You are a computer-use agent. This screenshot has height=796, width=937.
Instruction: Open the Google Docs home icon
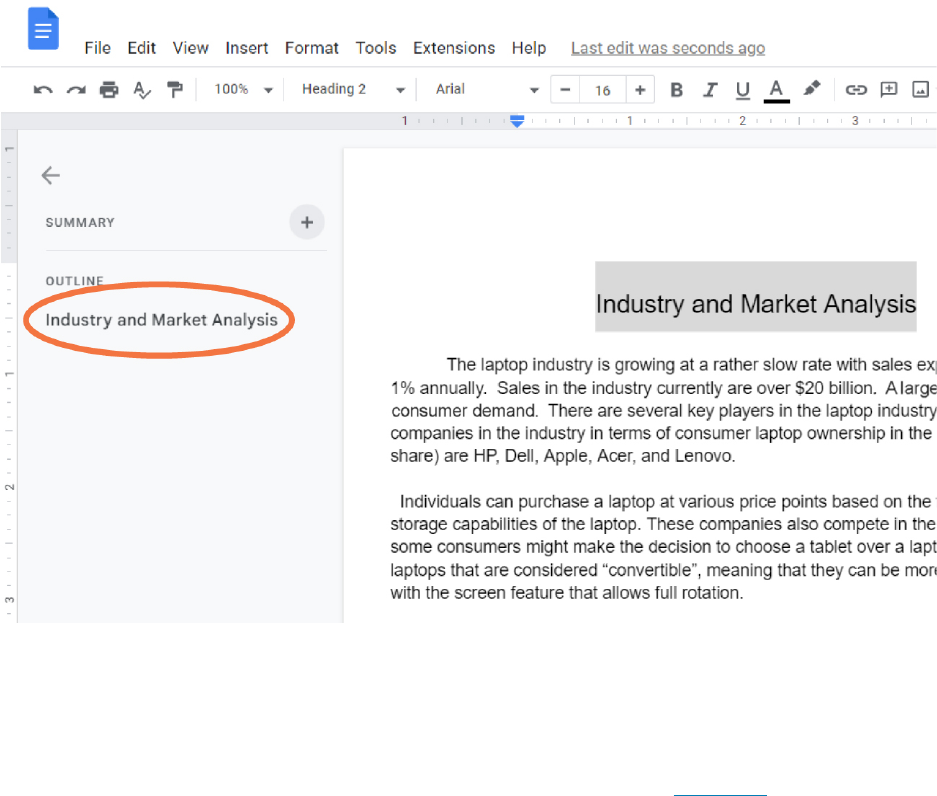43,29
